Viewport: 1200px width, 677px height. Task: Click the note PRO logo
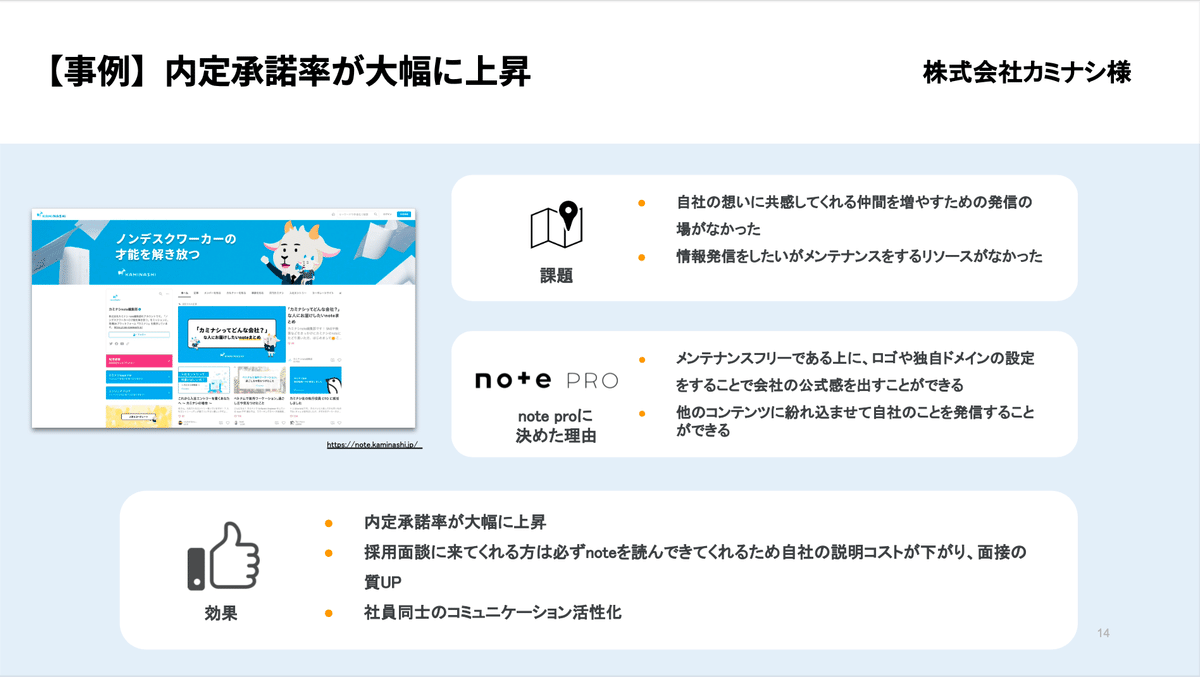pos(545,378)
